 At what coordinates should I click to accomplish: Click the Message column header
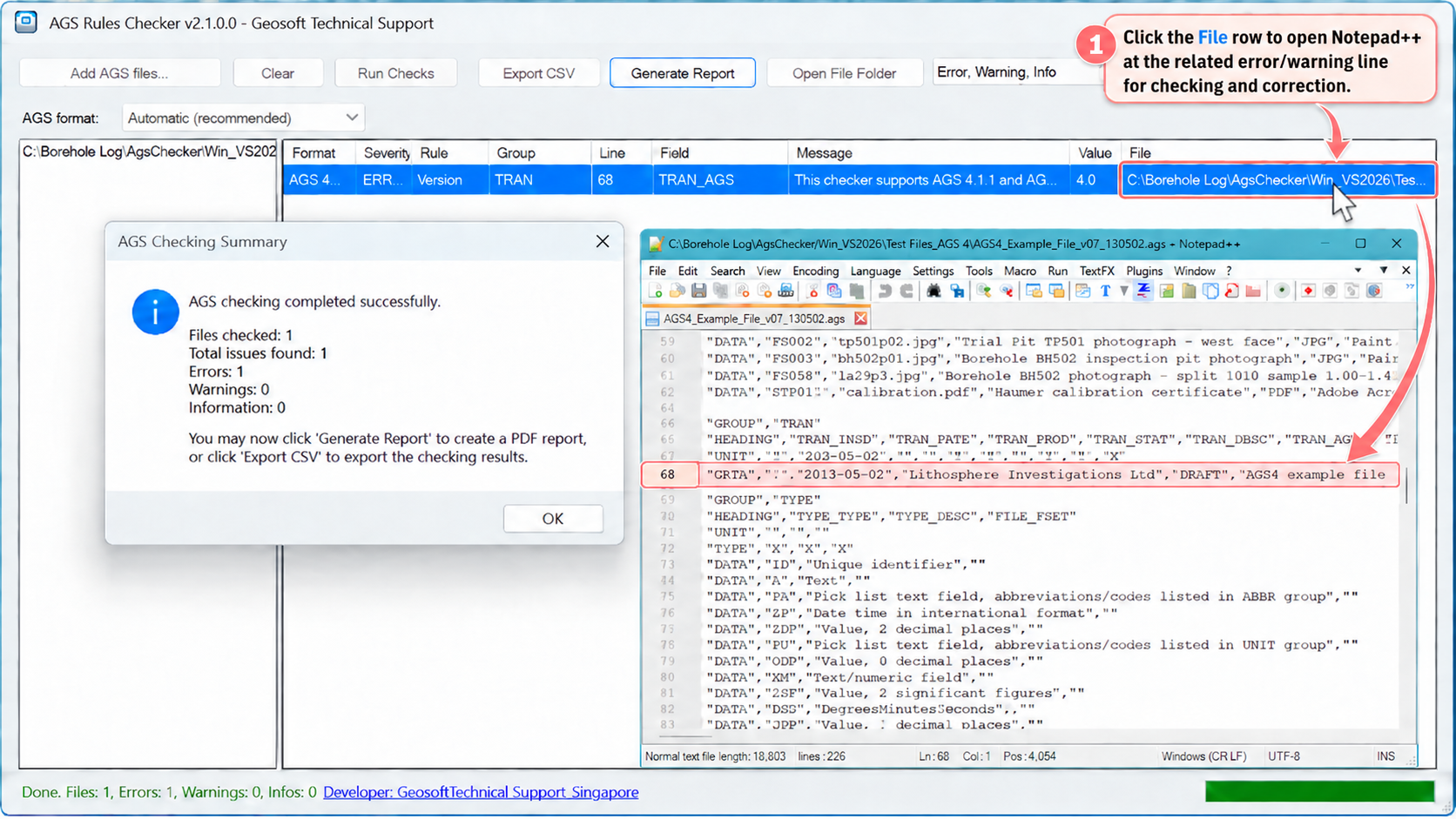coord(928,152)
